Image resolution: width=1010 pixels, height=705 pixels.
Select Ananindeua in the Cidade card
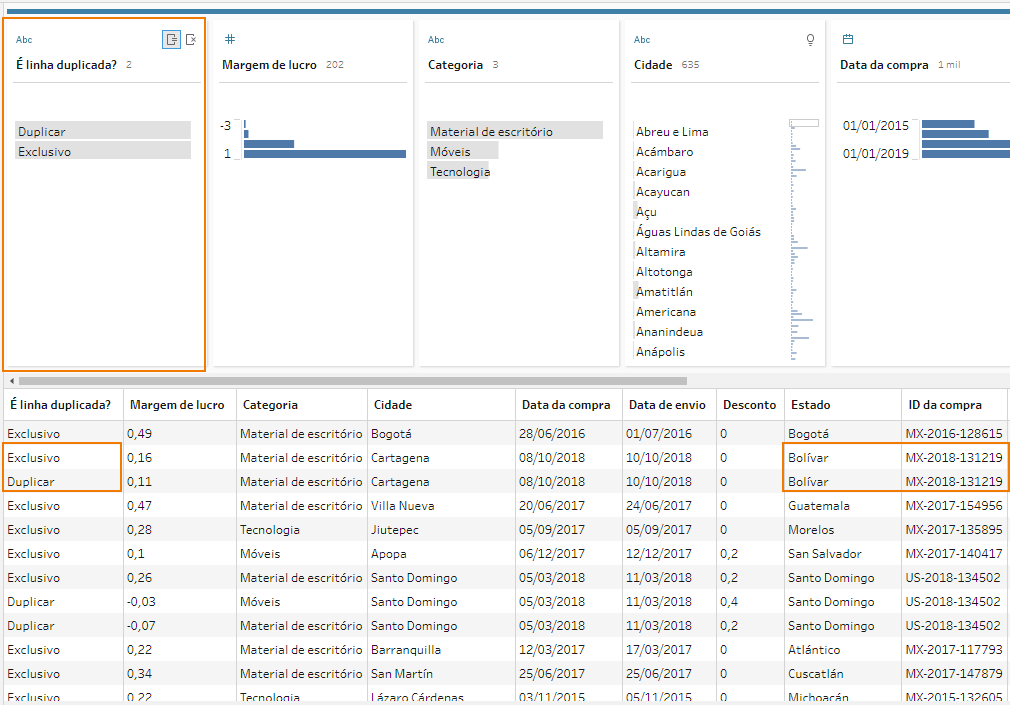[669, 331]
